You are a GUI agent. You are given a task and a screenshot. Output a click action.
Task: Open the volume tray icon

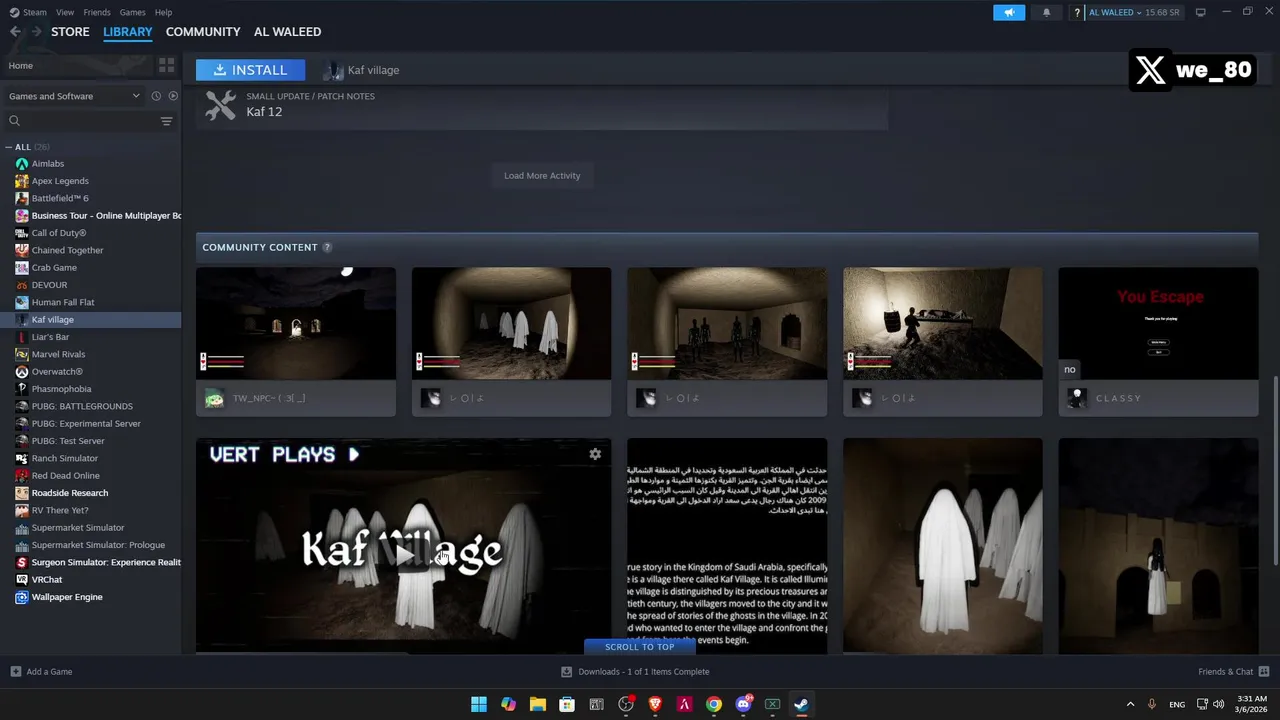point(1221,704)
